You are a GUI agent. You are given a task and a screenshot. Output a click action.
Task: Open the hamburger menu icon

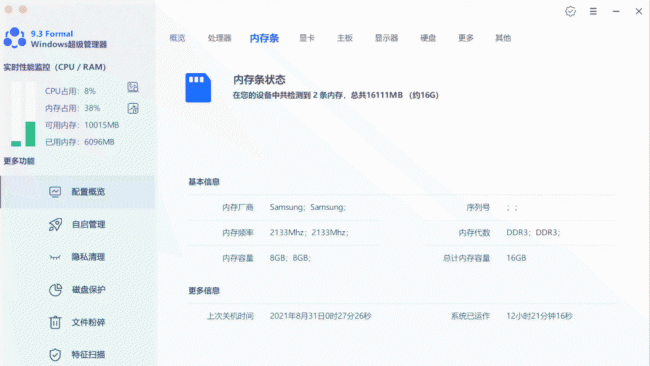[593, 11]
